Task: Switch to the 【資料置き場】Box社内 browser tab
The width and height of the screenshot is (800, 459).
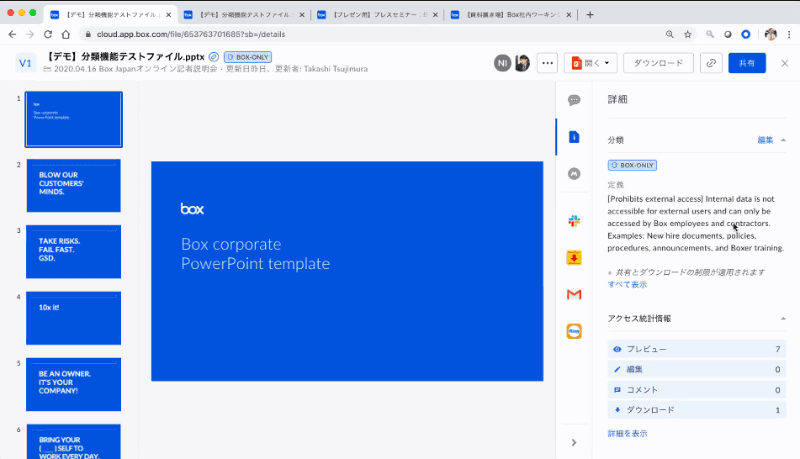Action: click(x=511, y=15)
